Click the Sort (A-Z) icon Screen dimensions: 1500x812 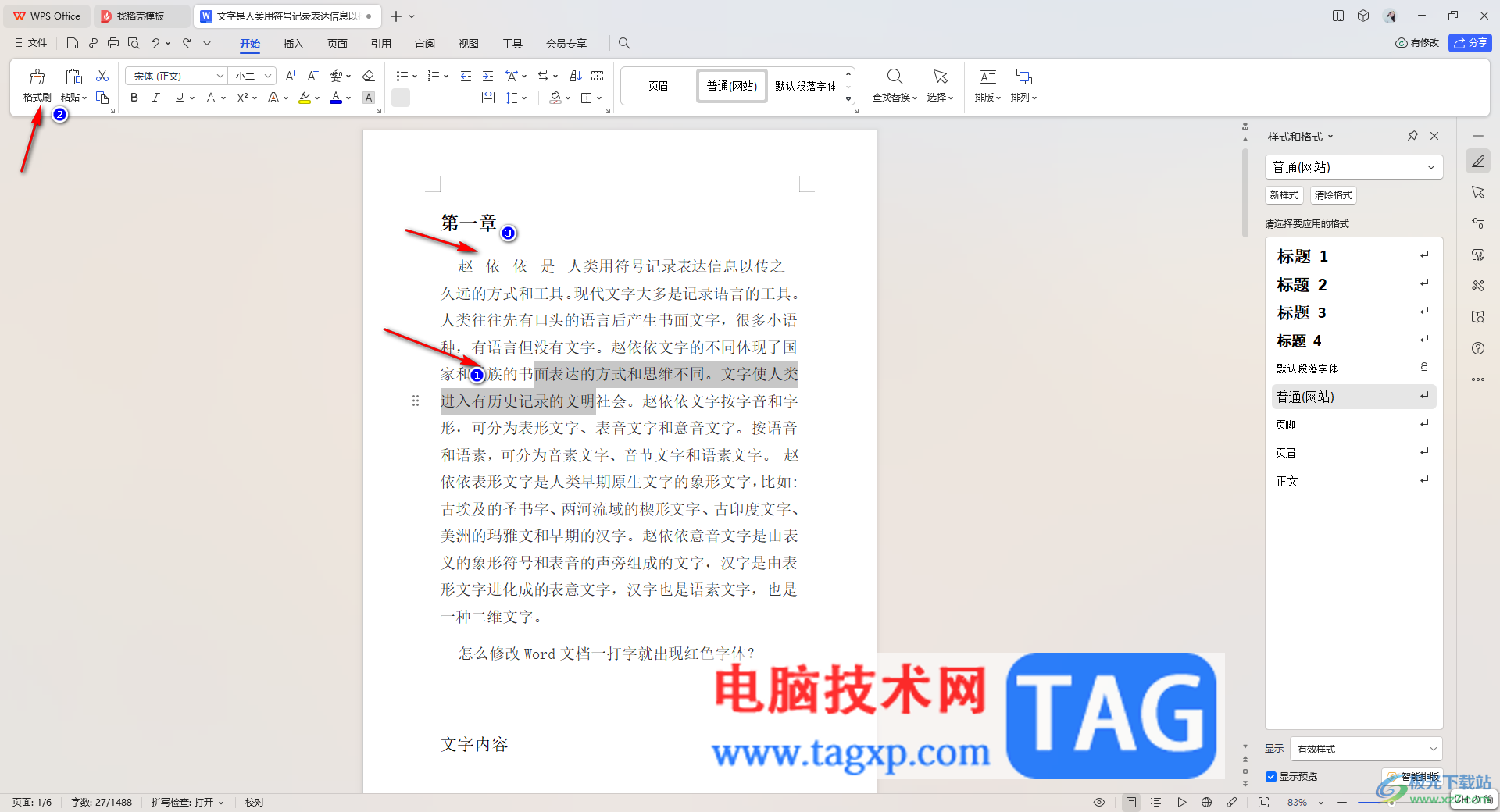(576, 76)
